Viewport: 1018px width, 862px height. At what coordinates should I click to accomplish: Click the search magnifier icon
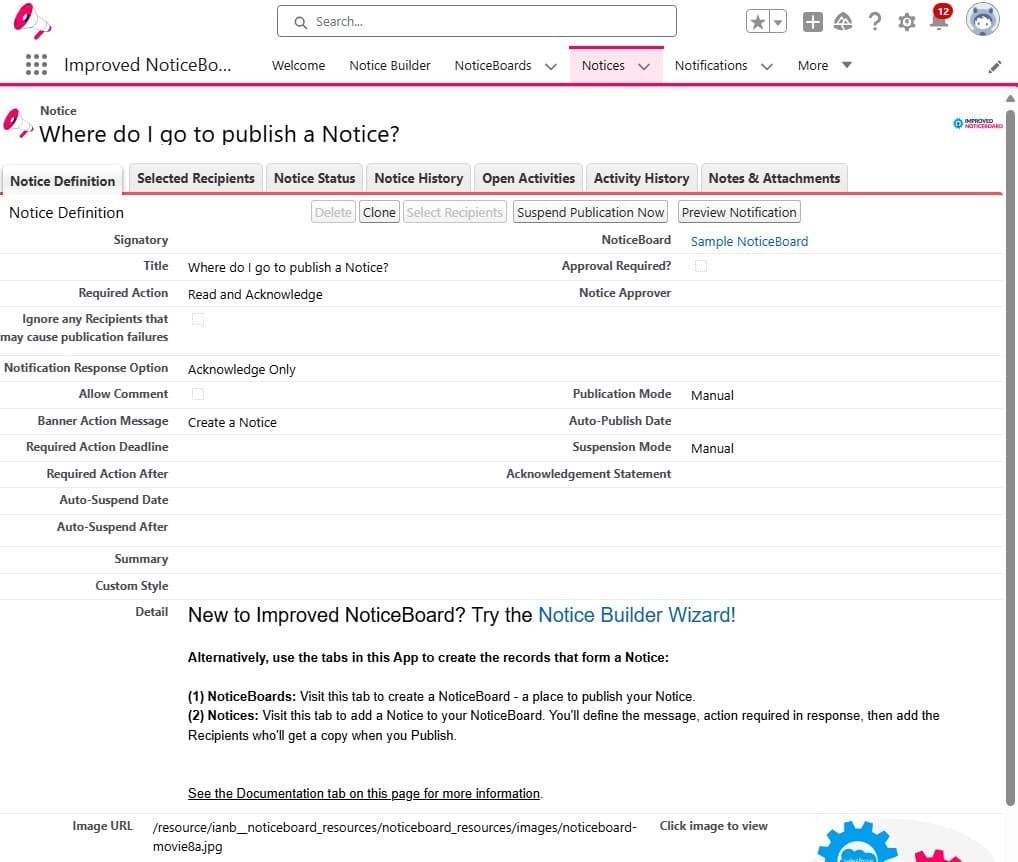pos(301,22)
